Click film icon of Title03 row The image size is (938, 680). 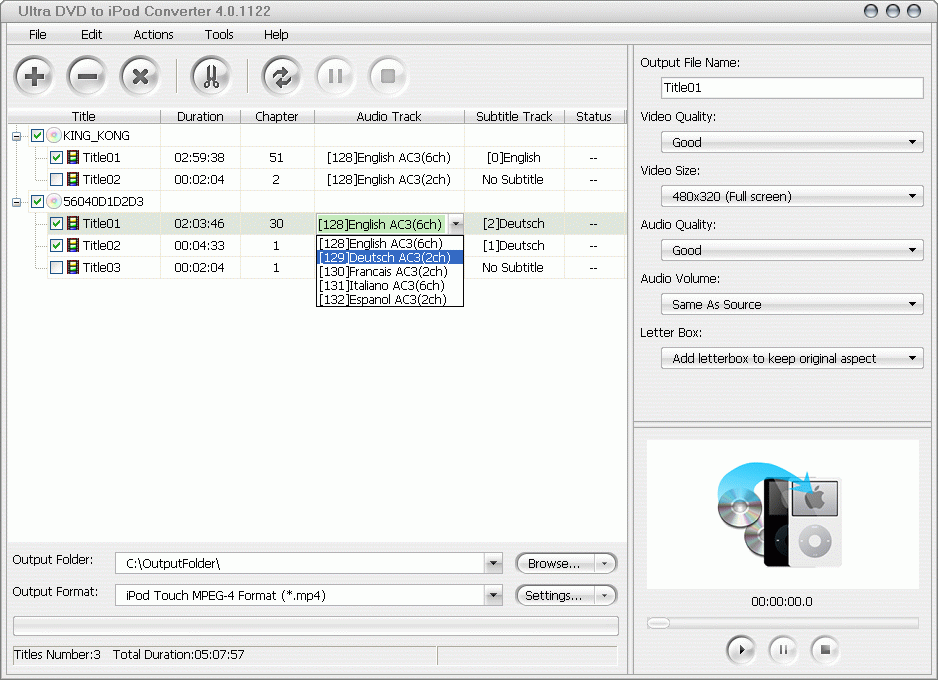[73, 267]
